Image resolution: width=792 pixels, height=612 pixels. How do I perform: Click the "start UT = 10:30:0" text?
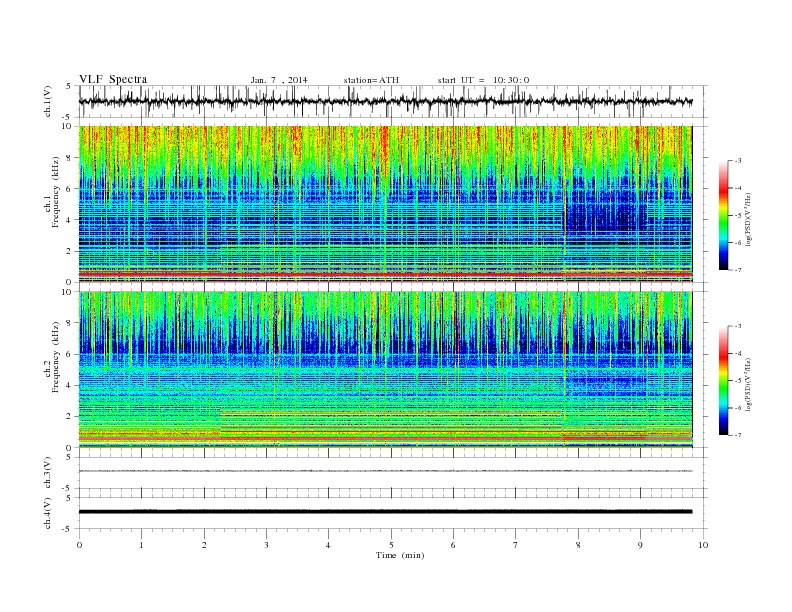[x=483, y=80]
